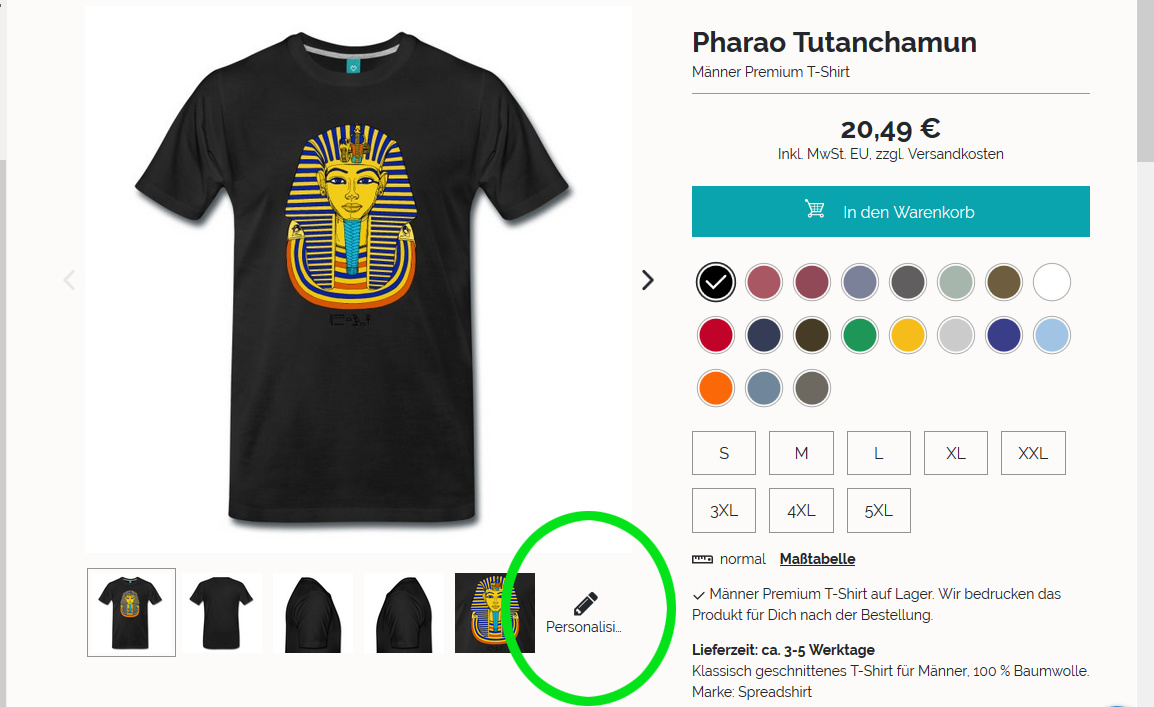Select size XL
This screenshot has width=1154, height=707.
point(955,453)
